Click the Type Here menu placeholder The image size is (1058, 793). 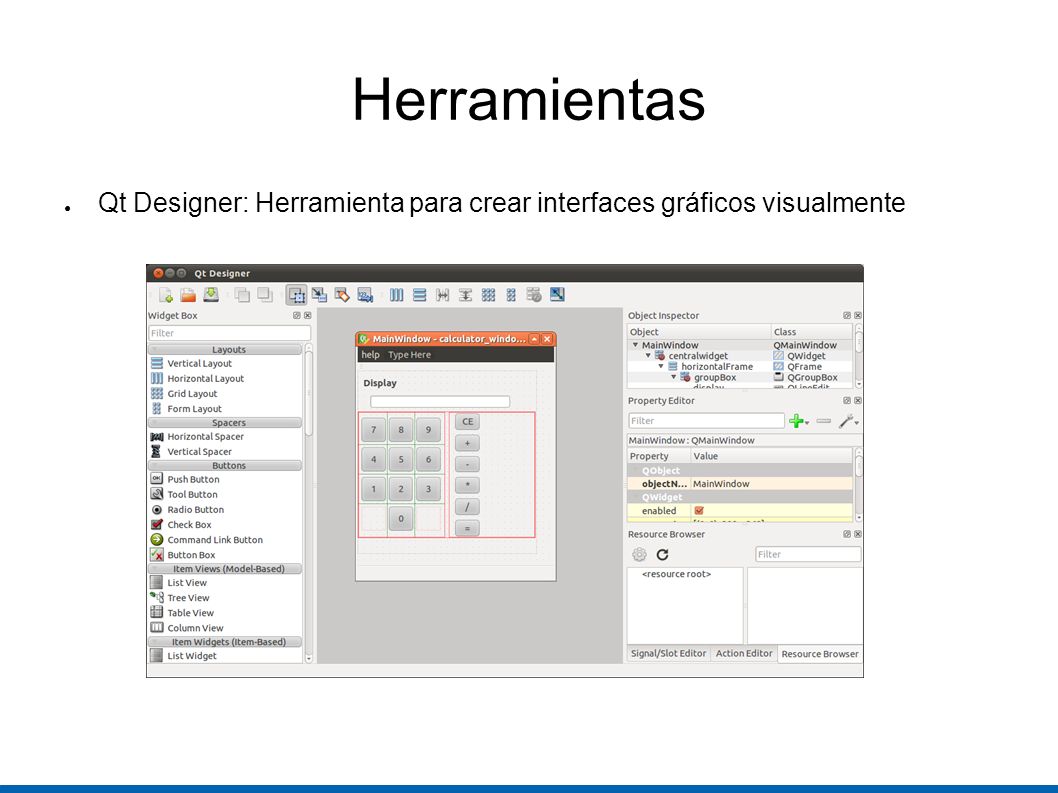click(x=409, y=354)
